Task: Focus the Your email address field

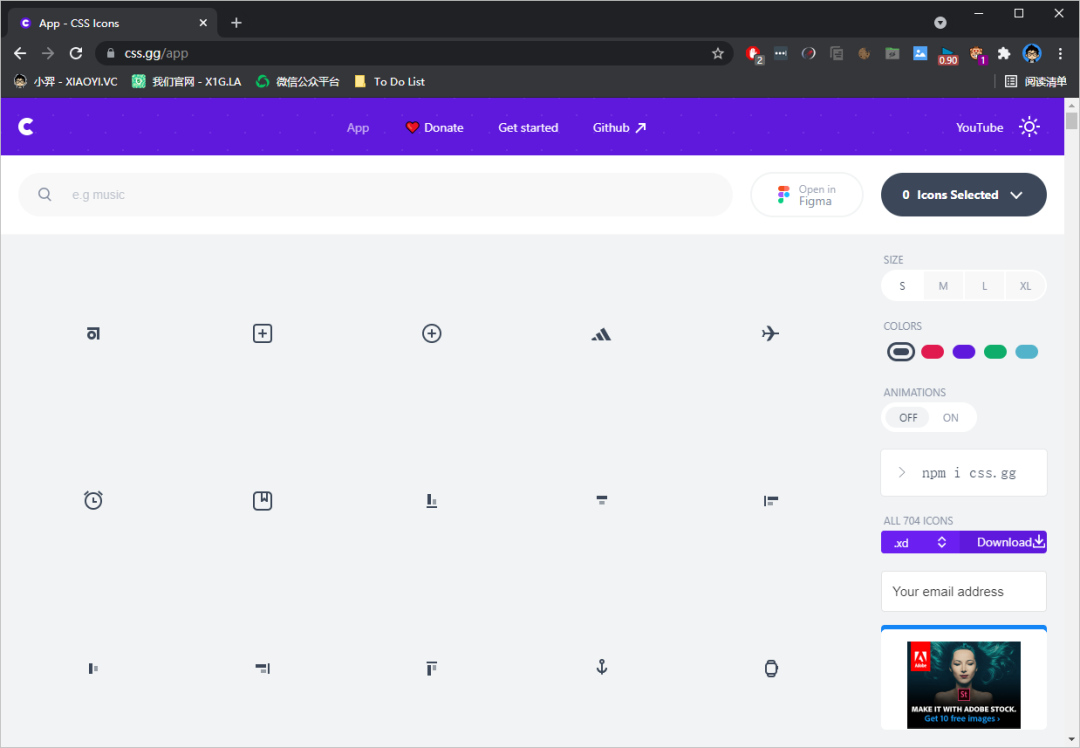Action: pyautogui.click(x=964, y=591)
